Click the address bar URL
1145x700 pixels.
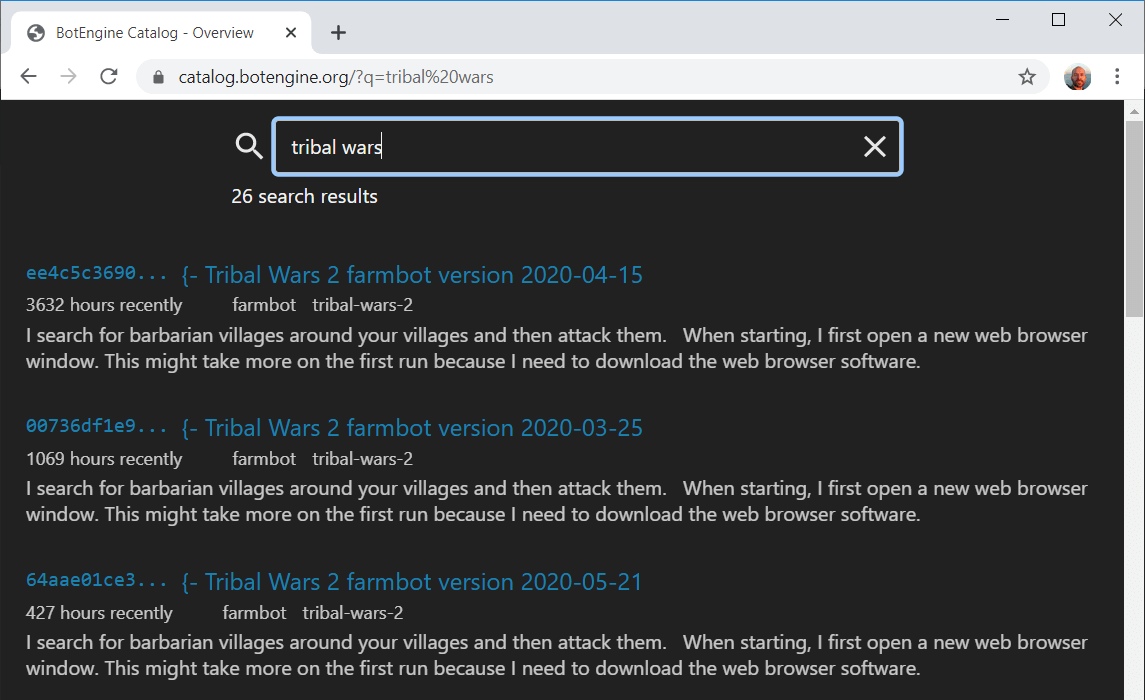[x=336, y=77]
